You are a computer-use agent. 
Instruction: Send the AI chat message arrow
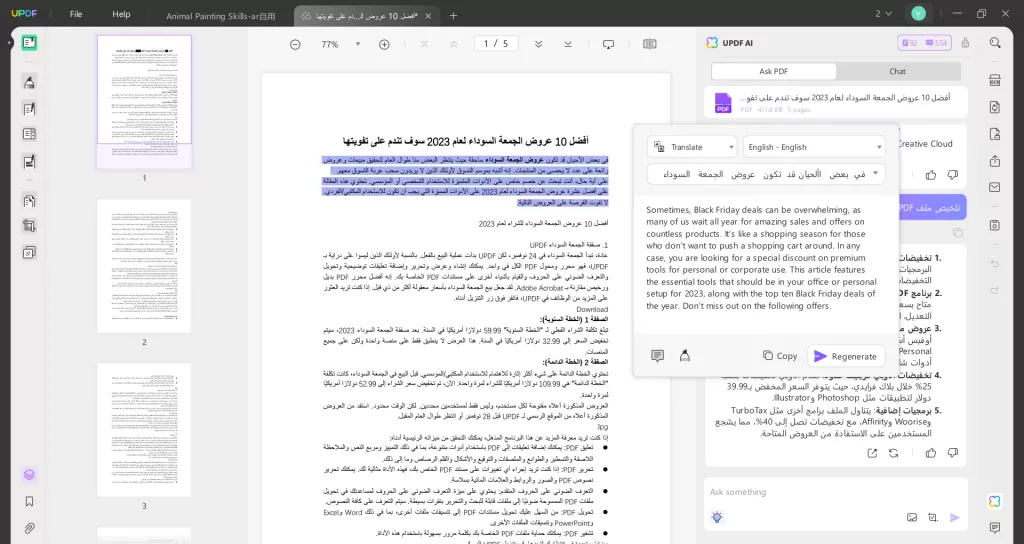(954, 517)
